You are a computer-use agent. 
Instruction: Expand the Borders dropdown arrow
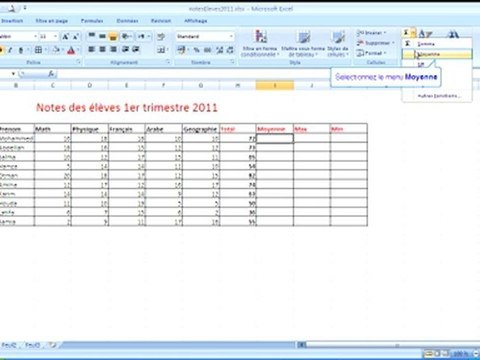pyautogui.click(x=45, y=50)
